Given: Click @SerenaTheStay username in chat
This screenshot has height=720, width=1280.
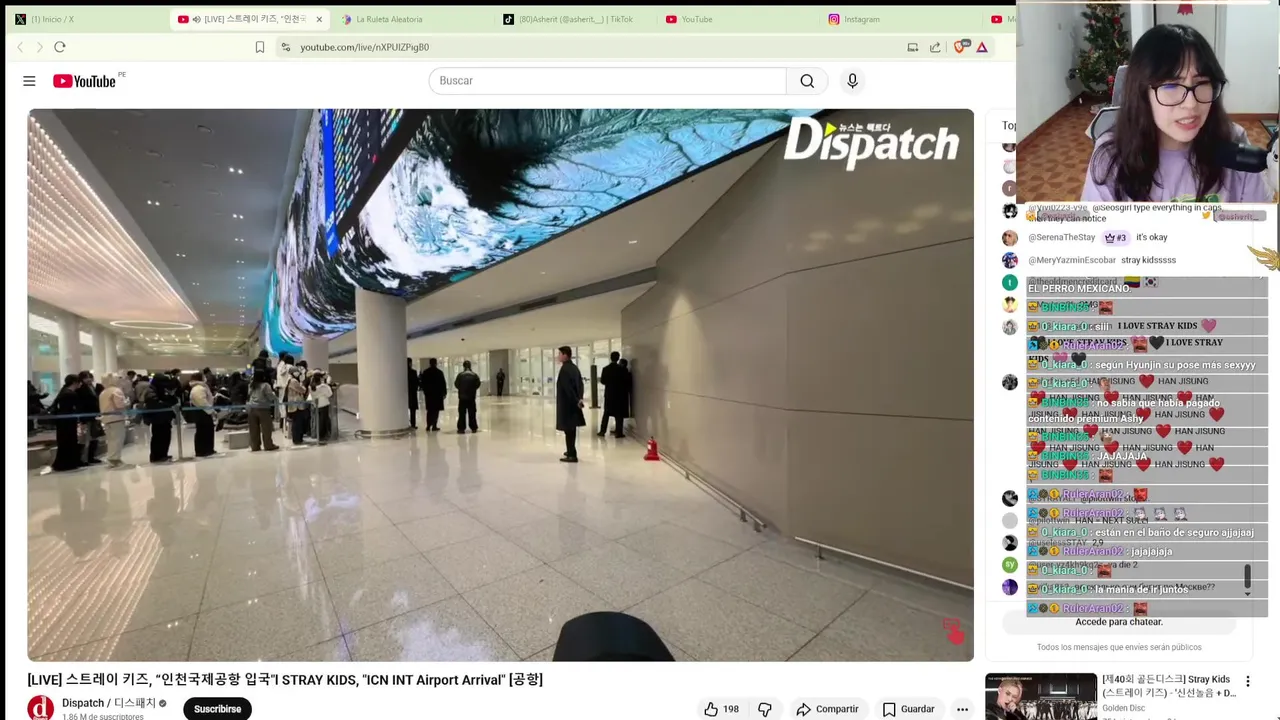Looking at the screenshot, I should point(1061,238).
